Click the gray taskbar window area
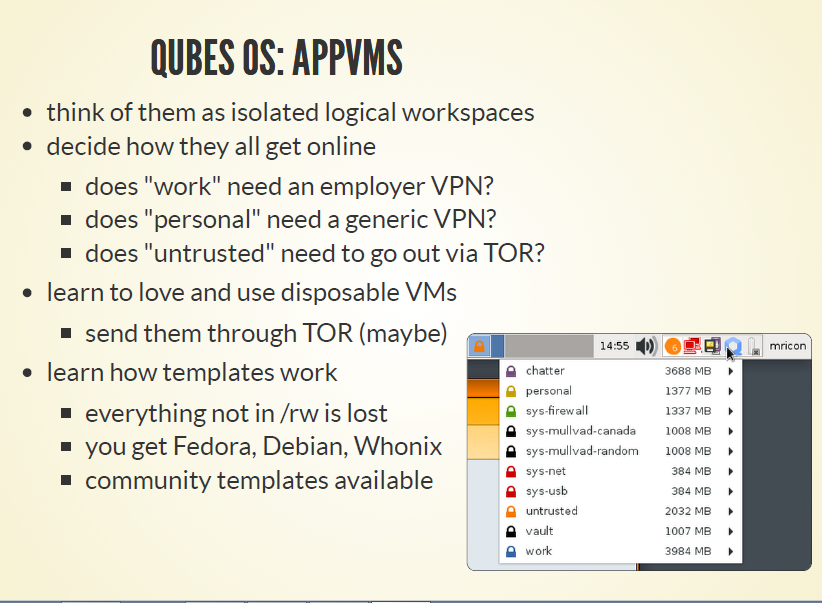The height and width of the screenshot is (603, 822). point(549,346)
